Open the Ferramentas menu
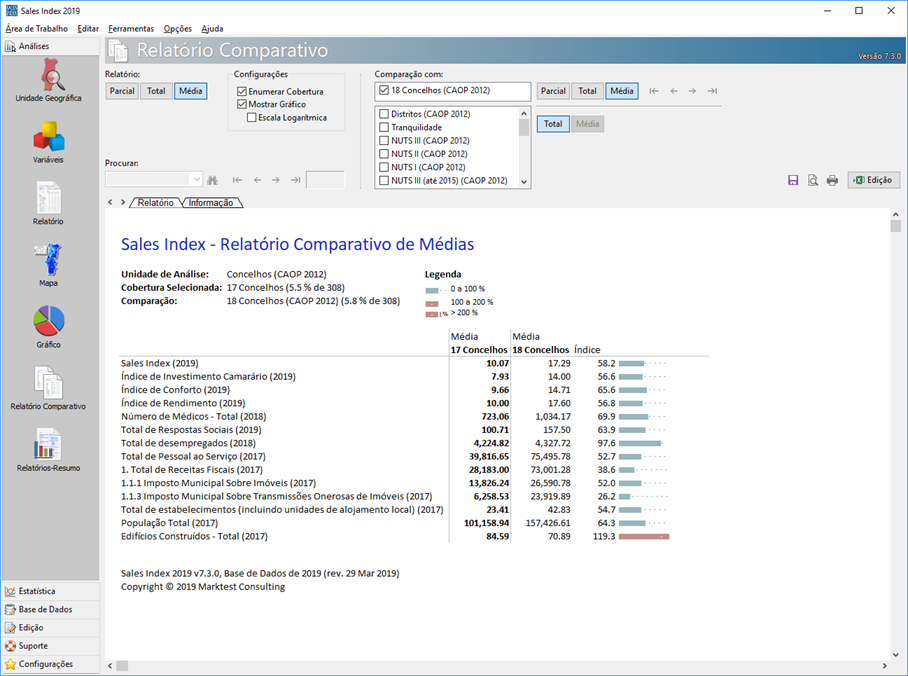 pyautogui.click(x=131, y=29)
